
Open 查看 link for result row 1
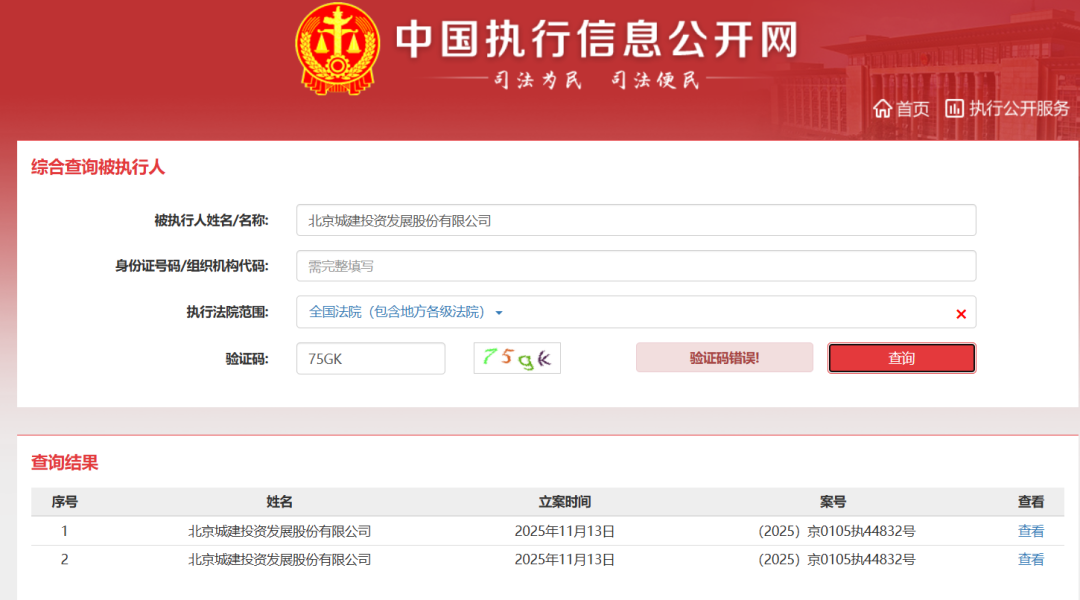pos(1030,531)
